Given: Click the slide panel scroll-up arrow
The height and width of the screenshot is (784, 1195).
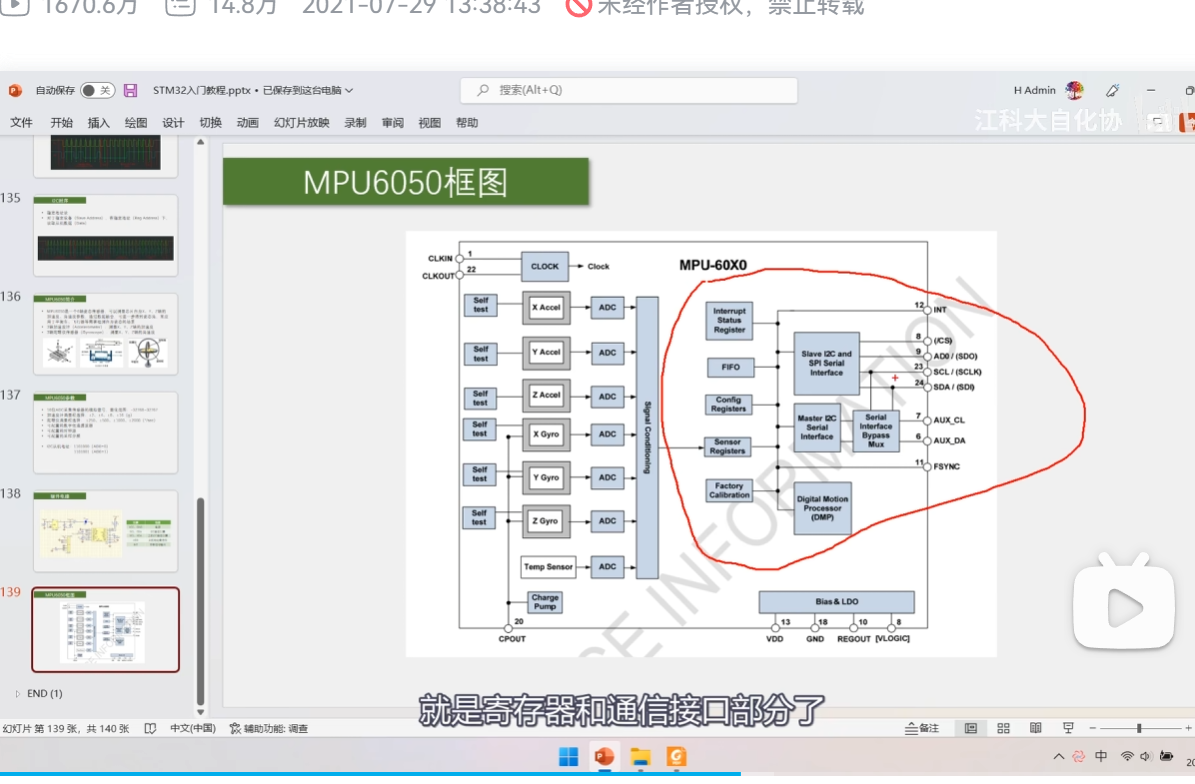Looking at the screenshot, I should tap(200, 142).
